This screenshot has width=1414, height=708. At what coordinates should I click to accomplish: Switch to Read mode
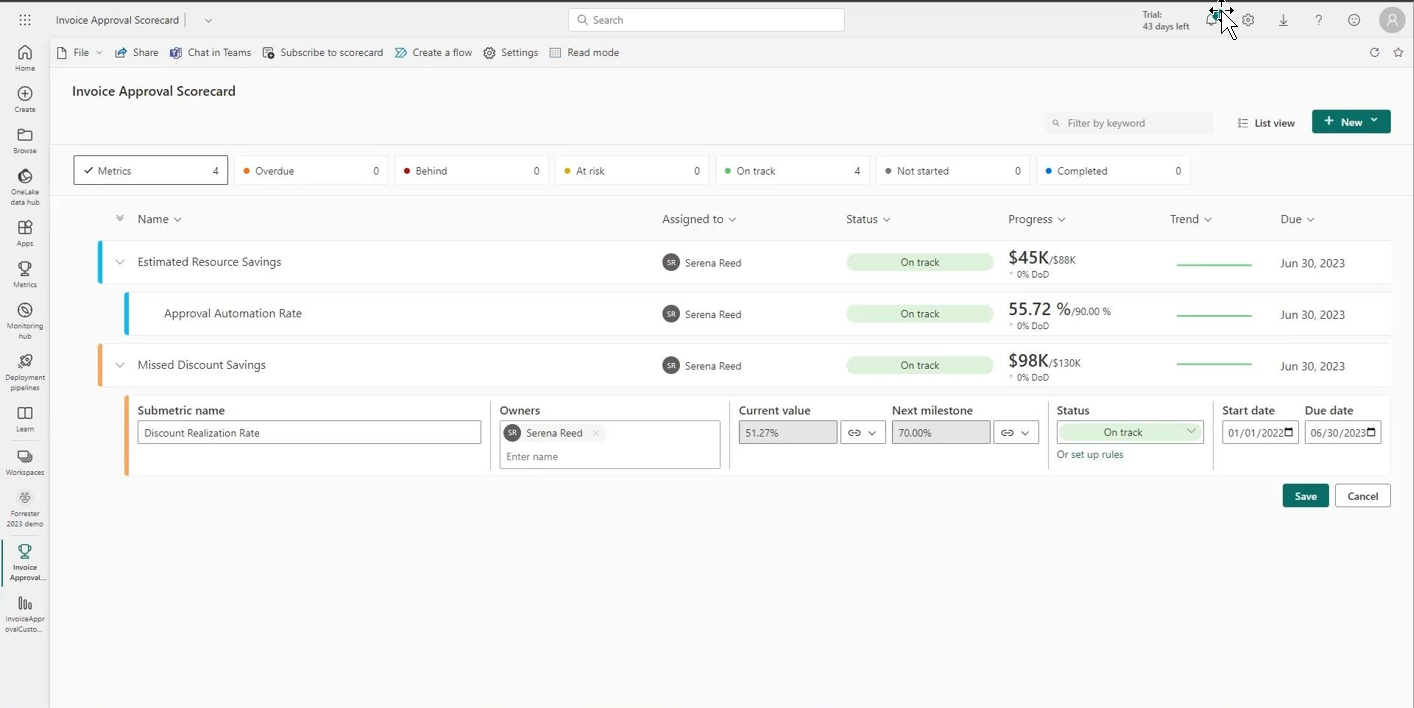584,52
